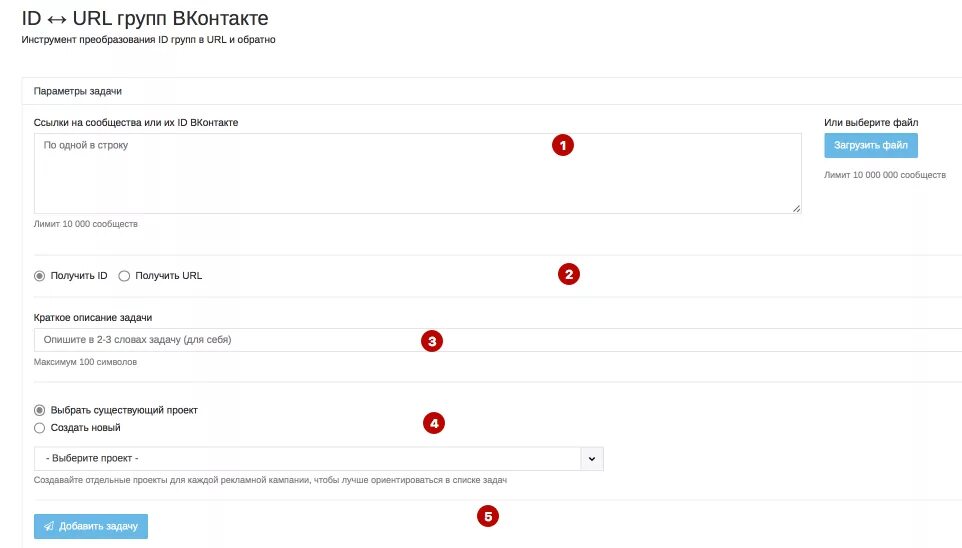
Task: Choose Выбрать существующий проект option
Action: [39, 410]
